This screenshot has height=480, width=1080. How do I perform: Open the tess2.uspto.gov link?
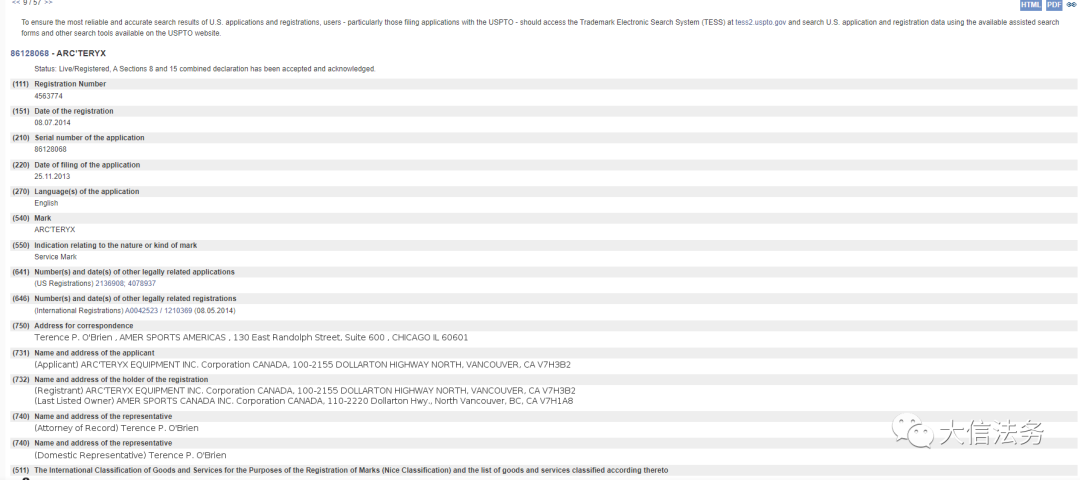point(760,23)
